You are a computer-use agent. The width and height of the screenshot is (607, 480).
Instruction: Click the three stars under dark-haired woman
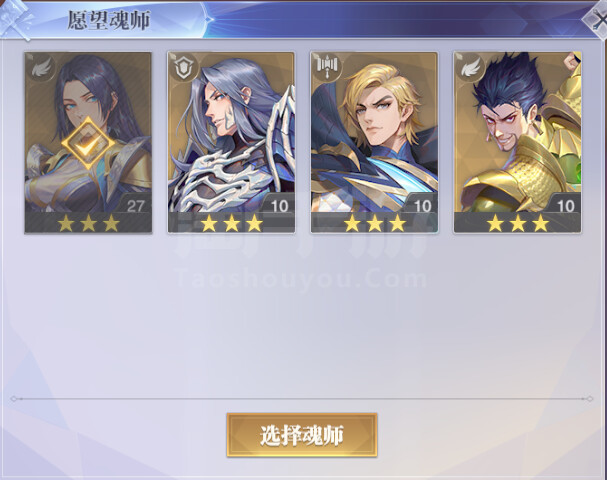pyautogui.click(x=88, y=223)
